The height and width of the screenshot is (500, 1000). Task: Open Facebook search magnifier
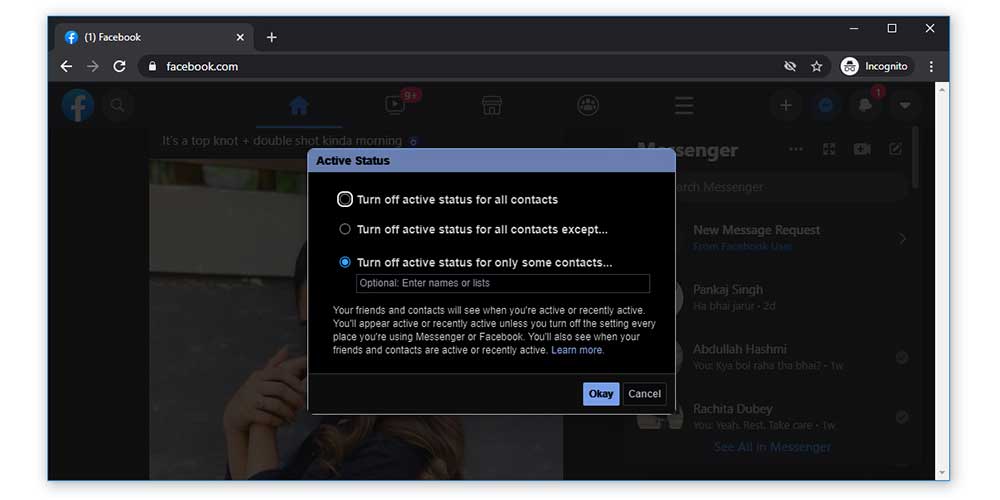pos(117,105)
